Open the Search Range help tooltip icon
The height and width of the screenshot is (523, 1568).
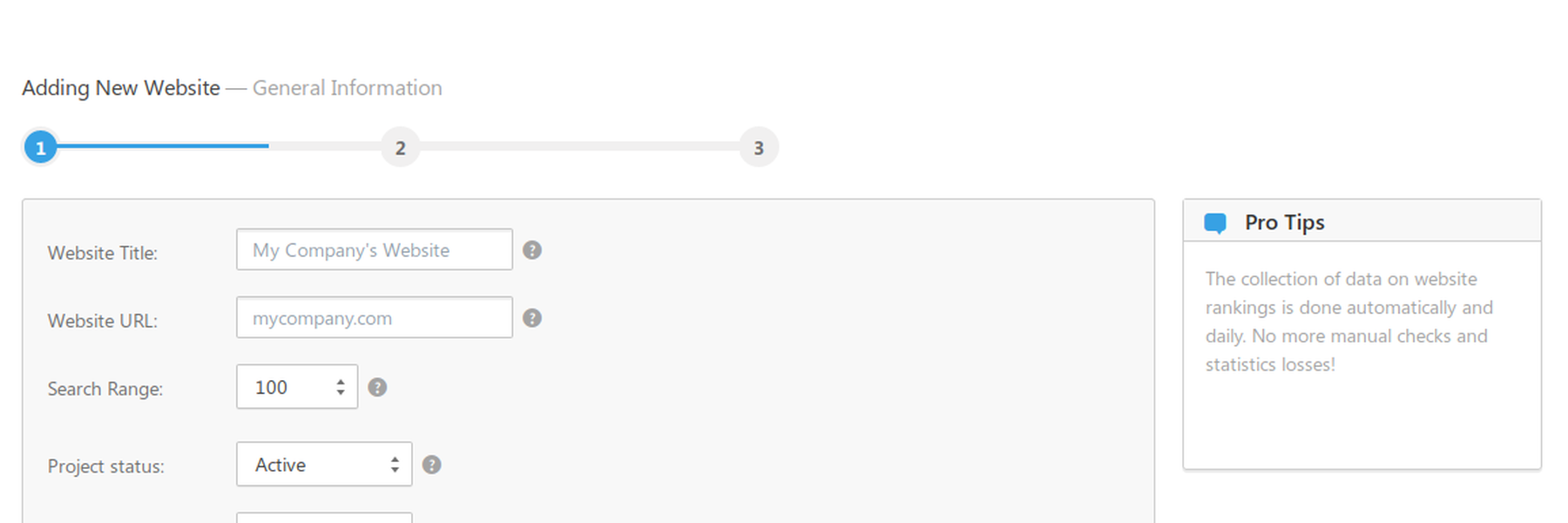pyautogui.click(x=377, y=387)
